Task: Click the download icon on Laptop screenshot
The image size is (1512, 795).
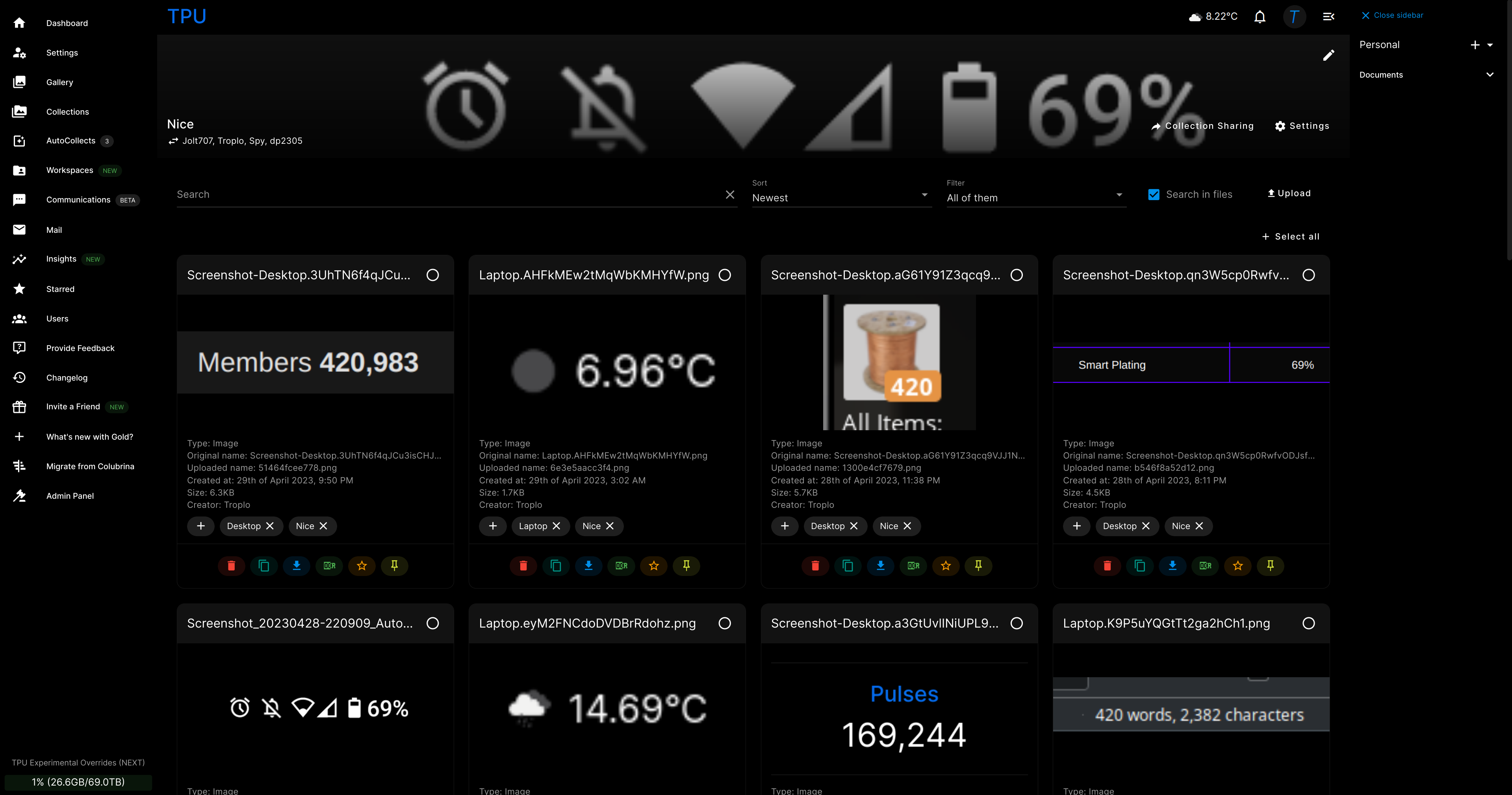Action: tap(588, 565)
